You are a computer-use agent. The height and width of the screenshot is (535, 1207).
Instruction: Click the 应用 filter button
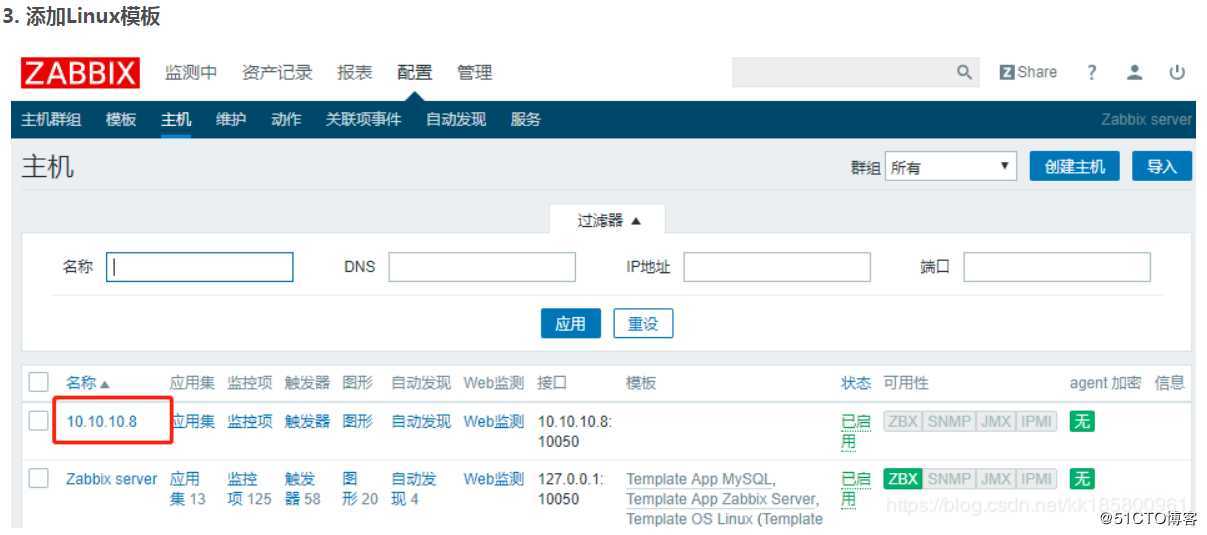[571, 324]
